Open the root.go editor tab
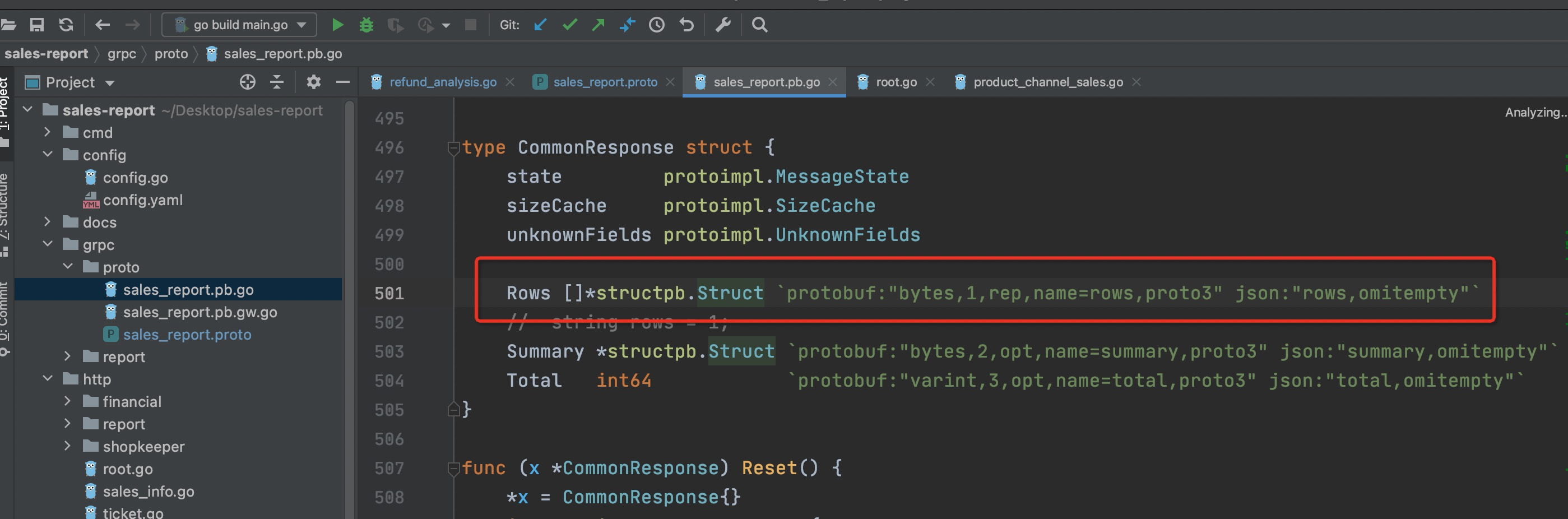The width and height of the screenshot is (1568, 519). 895,81
